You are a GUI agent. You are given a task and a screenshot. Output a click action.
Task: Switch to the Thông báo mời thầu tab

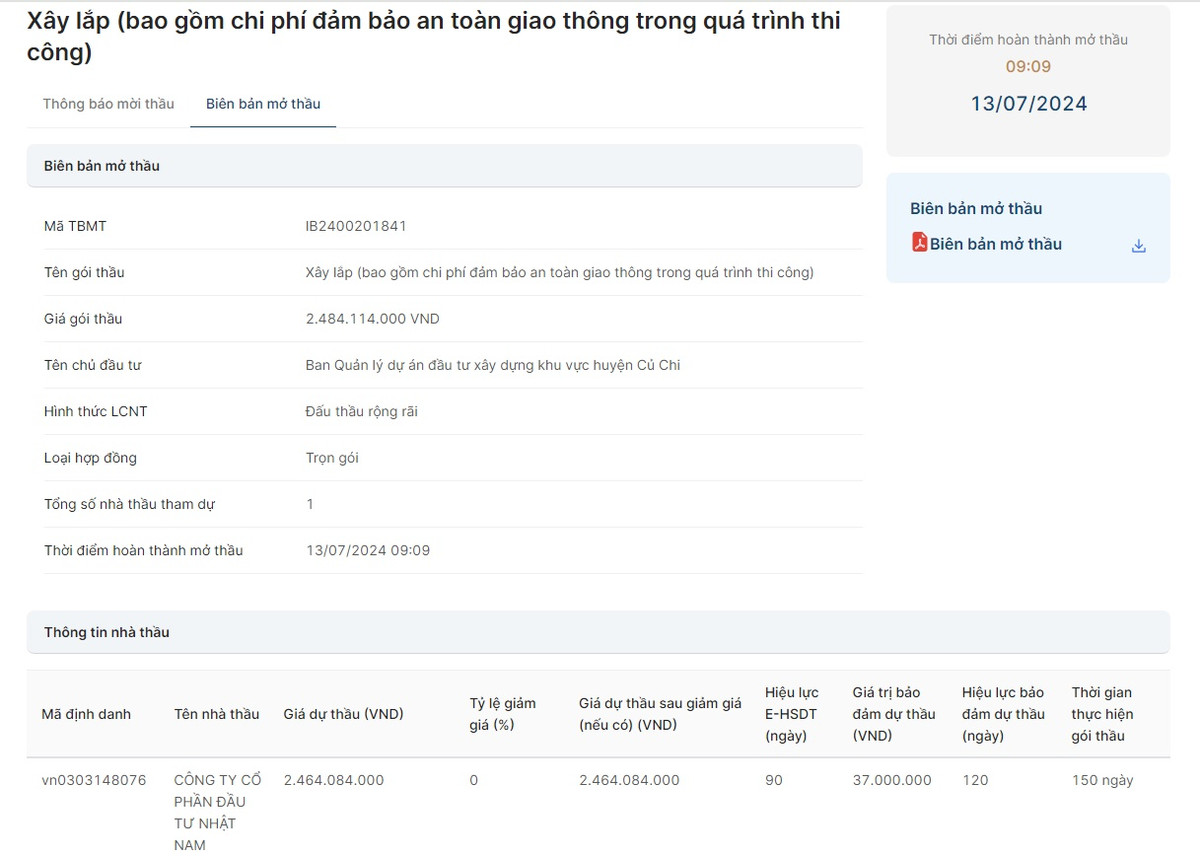point(108,104)
